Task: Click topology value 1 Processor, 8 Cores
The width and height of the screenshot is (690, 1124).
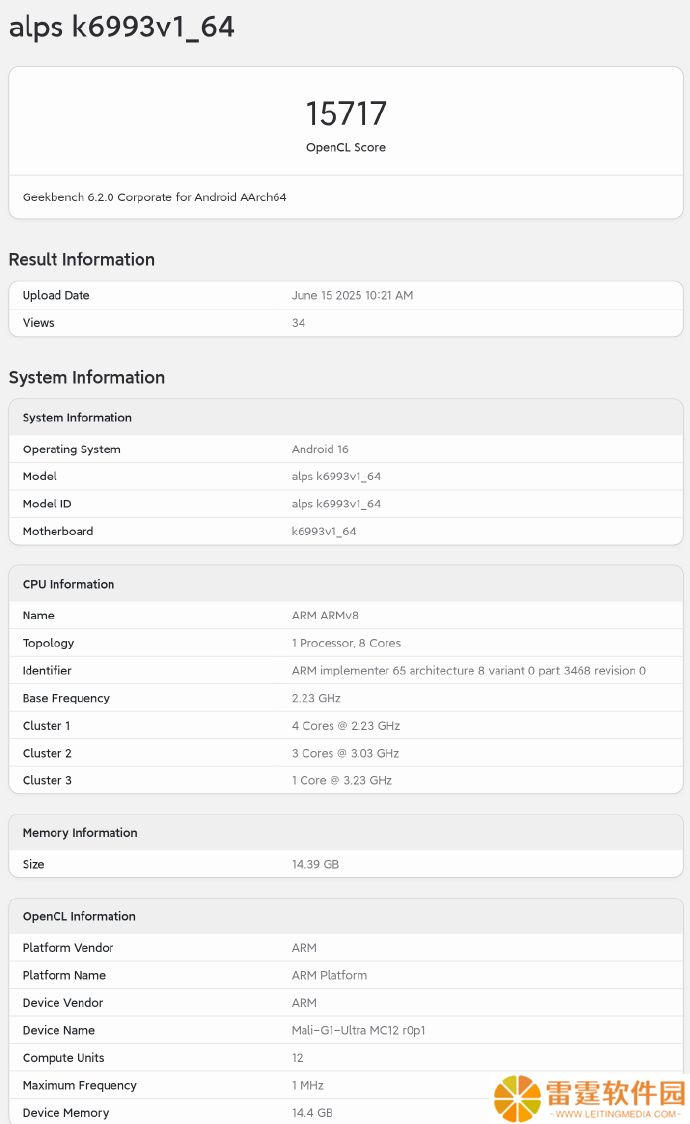Action: (x=346, y=643)
